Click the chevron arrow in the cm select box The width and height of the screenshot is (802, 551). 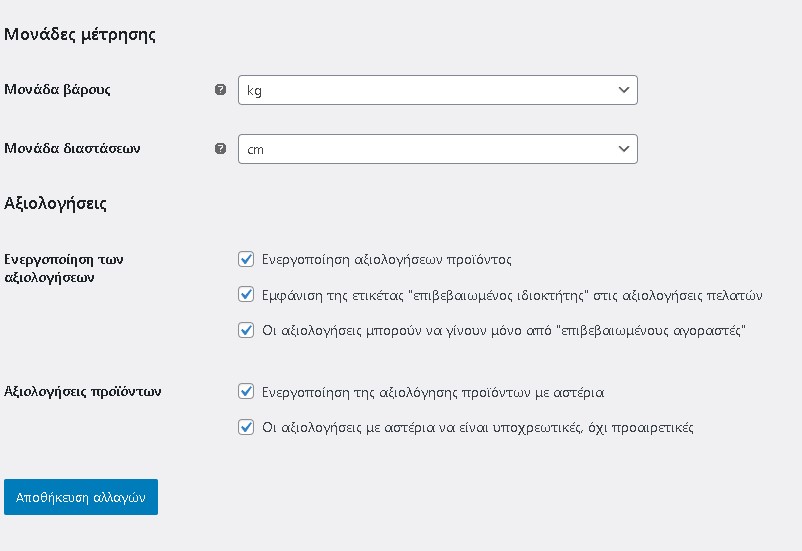coord(623,149)
